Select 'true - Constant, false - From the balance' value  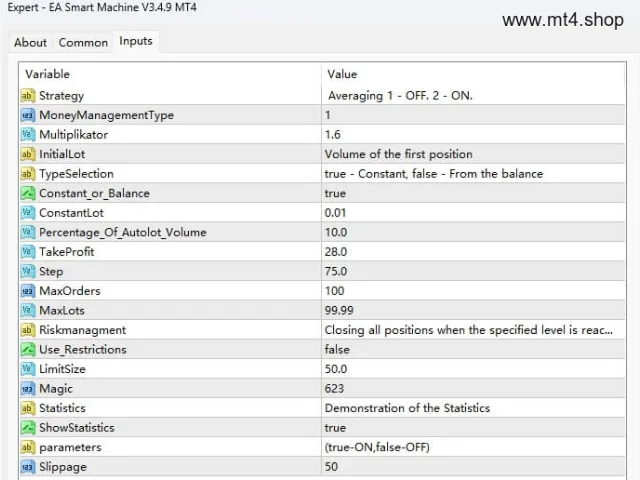click(x=434, y=174)
